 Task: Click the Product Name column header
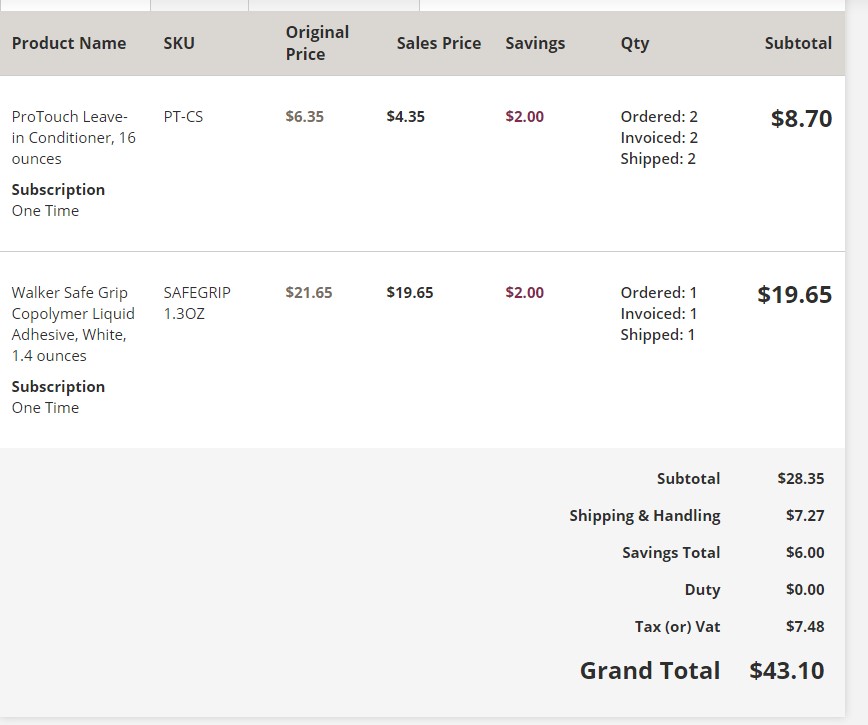(69, 43)
